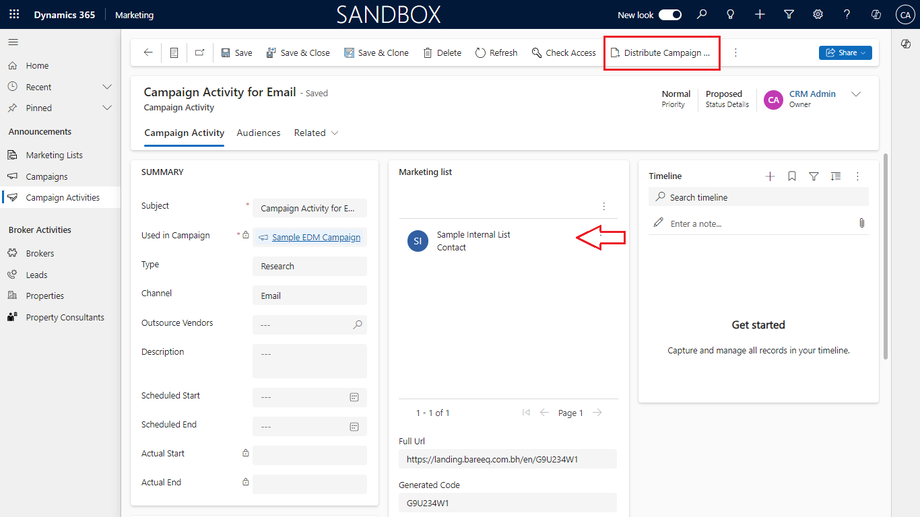
Task: Open the Copilot icon next to user avatar
Action: (x=876, y=14)
